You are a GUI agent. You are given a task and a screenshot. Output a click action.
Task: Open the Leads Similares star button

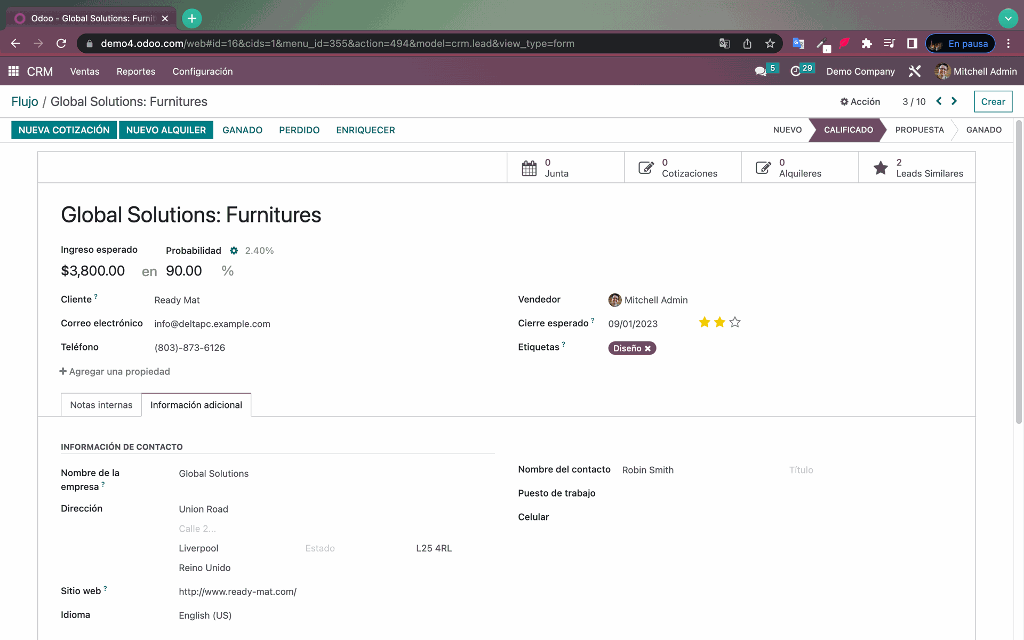click(917, 168)
